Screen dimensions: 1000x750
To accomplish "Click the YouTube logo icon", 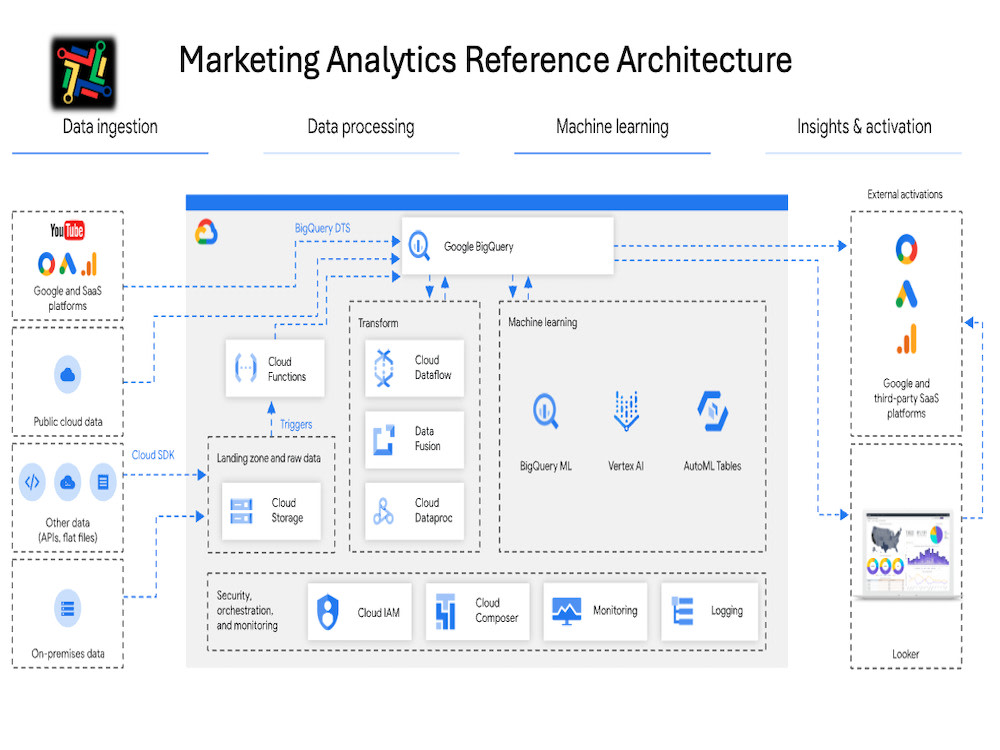I will tap(67, 230).
